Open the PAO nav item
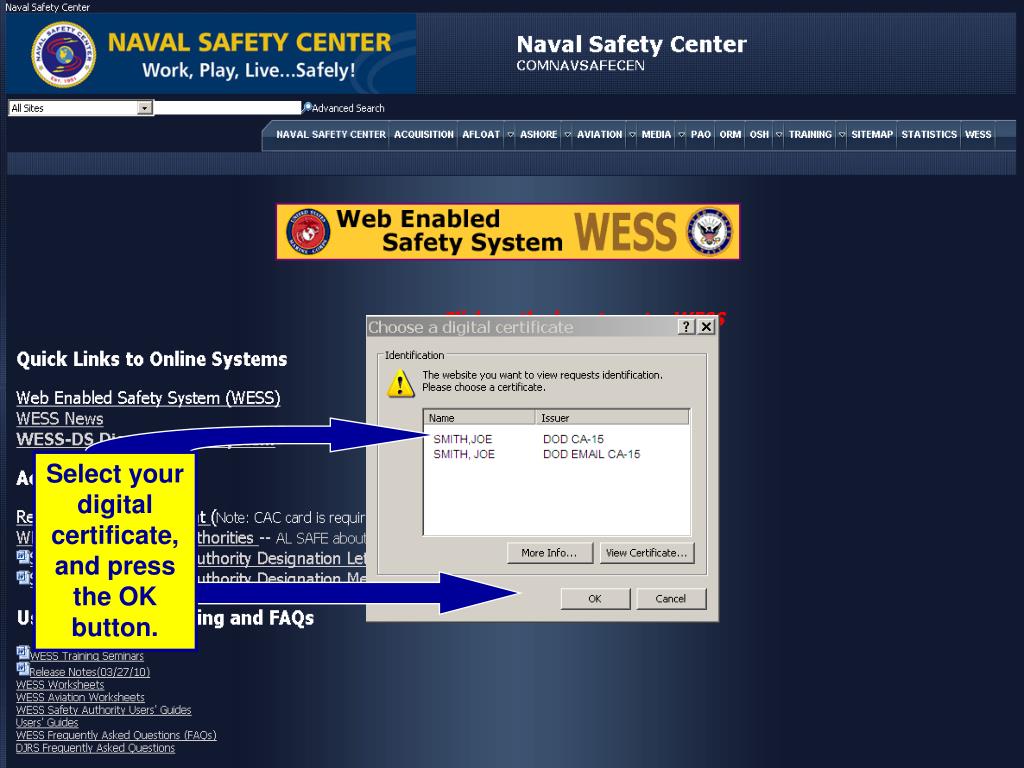The image size is (1024, 768). point(701,135)
